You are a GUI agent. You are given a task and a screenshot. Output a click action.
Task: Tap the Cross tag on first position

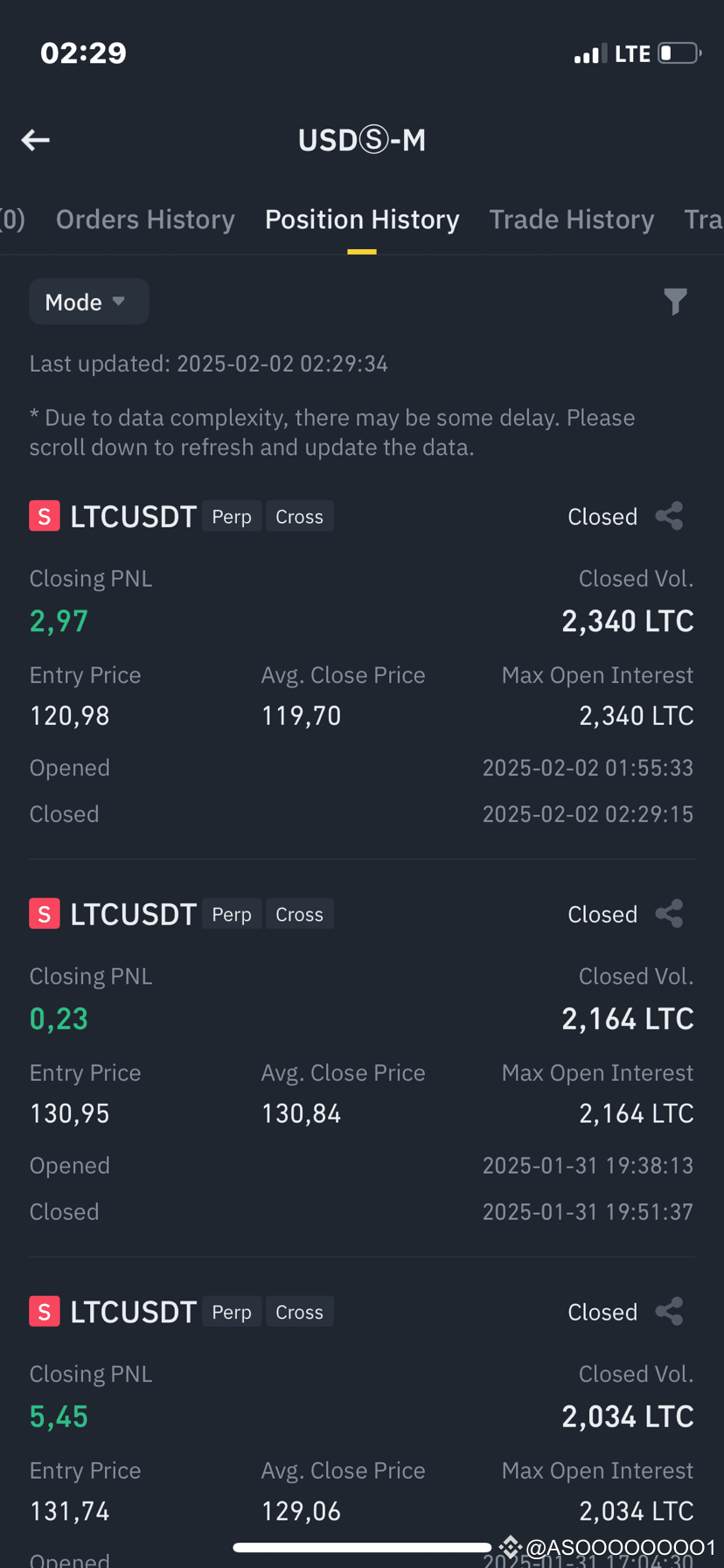[x=299, y=517]
